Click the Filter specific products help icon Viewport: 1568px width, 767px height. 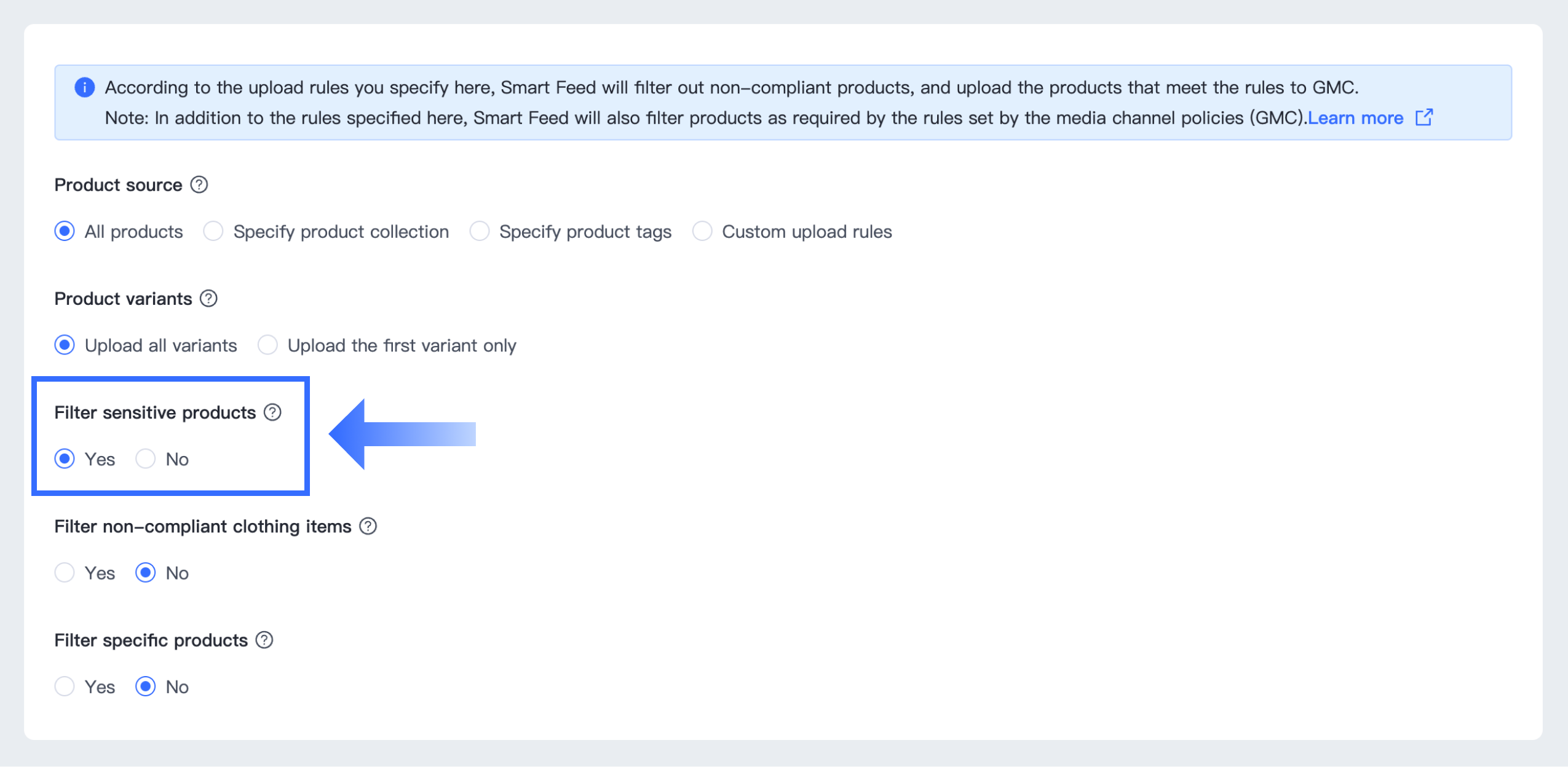(264, 640)
